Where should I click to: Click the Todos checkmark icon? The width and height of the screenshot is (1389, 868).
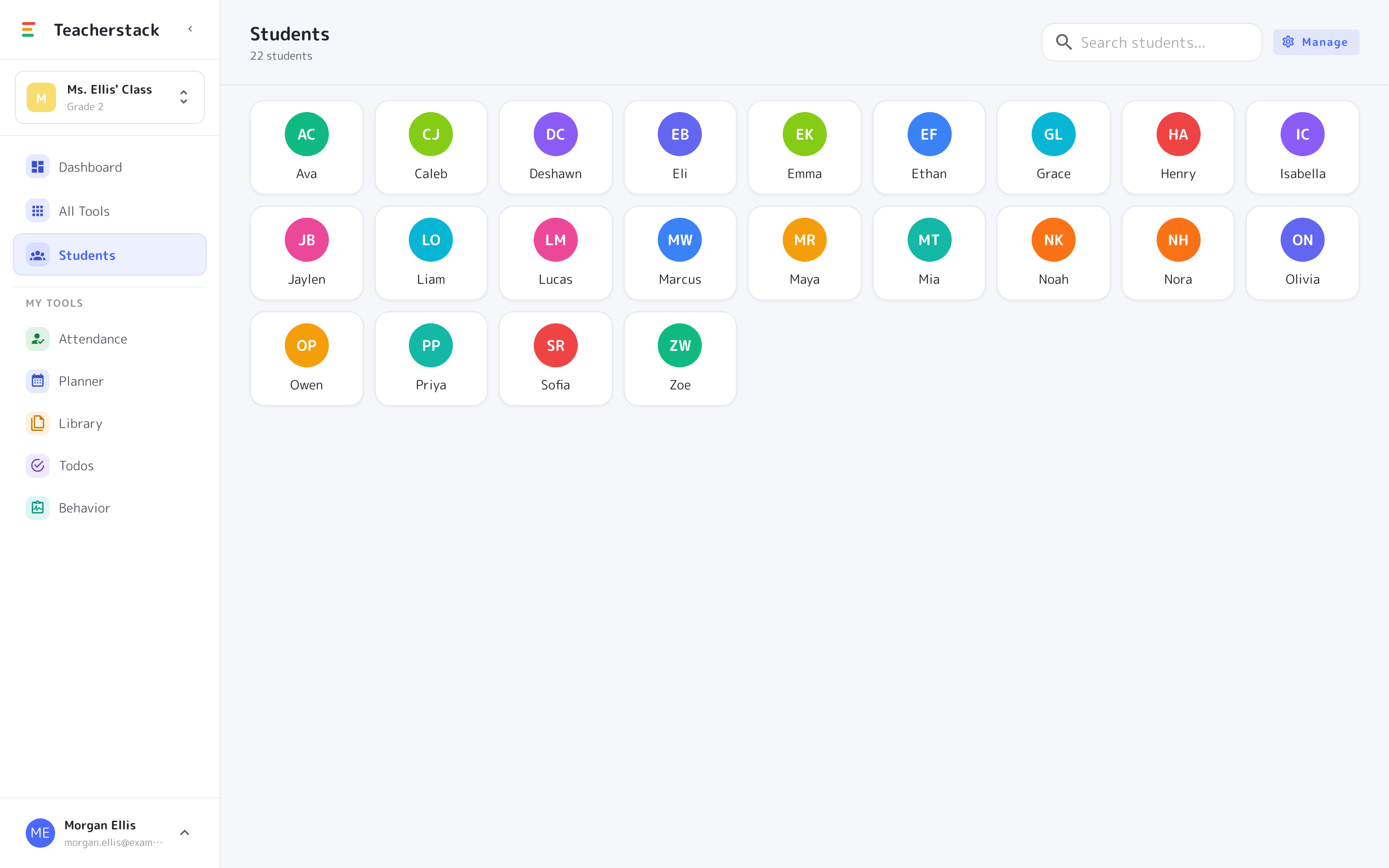coord(38,466)
